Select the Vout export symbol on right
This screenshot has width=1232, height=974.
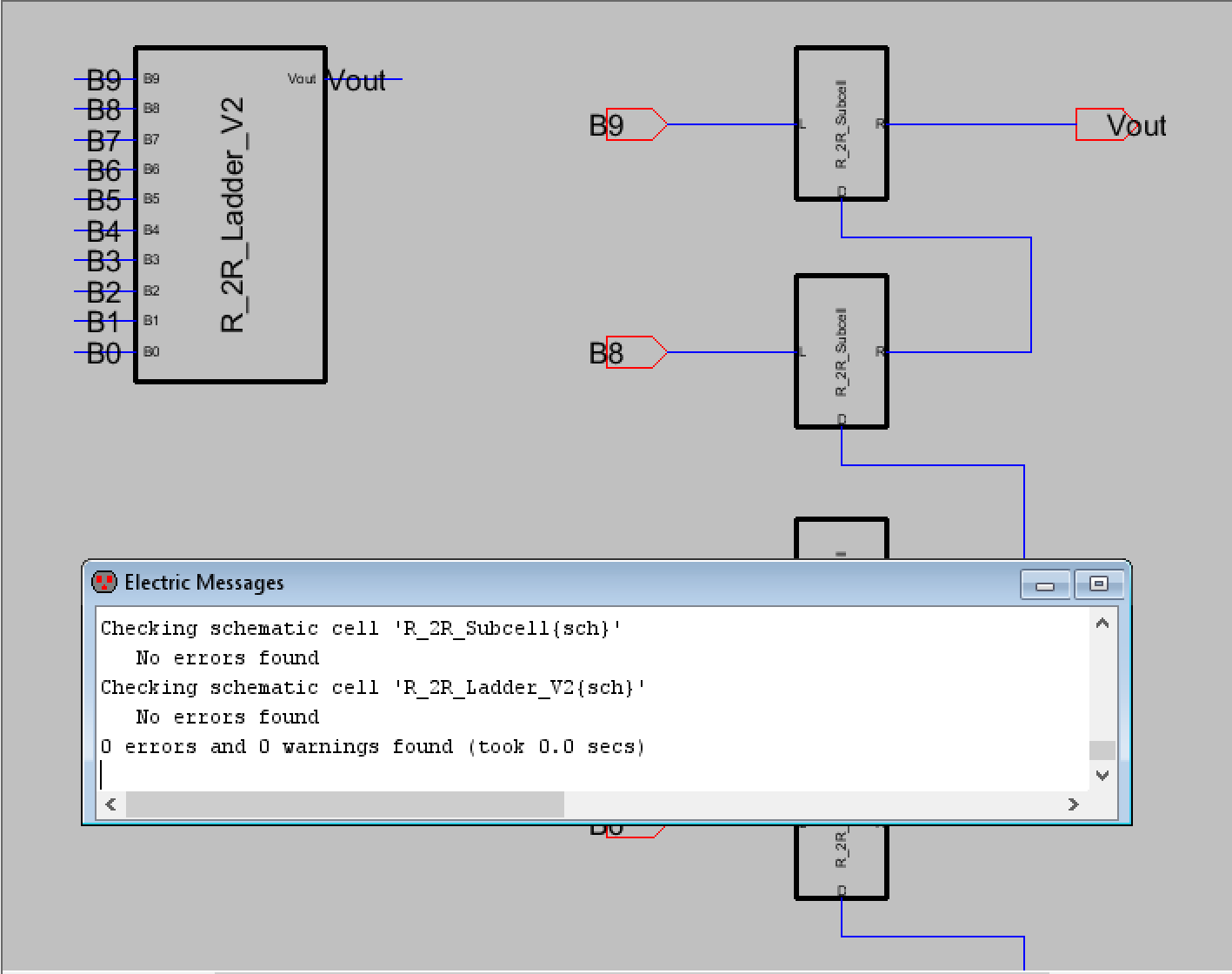coord(1099,124)
